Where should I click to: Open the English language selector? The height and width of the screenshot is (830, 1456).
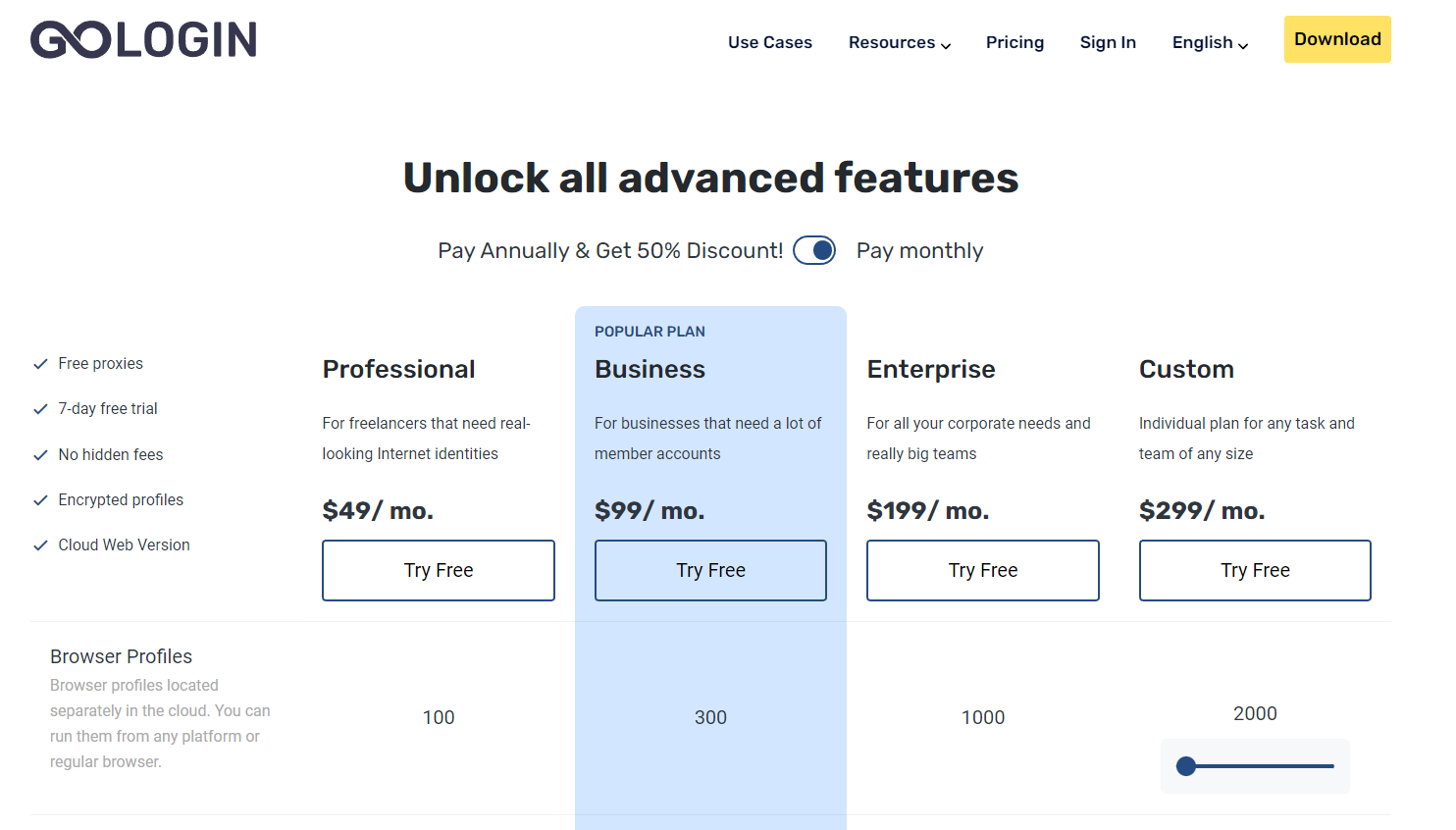click(x=1210, y=43)
